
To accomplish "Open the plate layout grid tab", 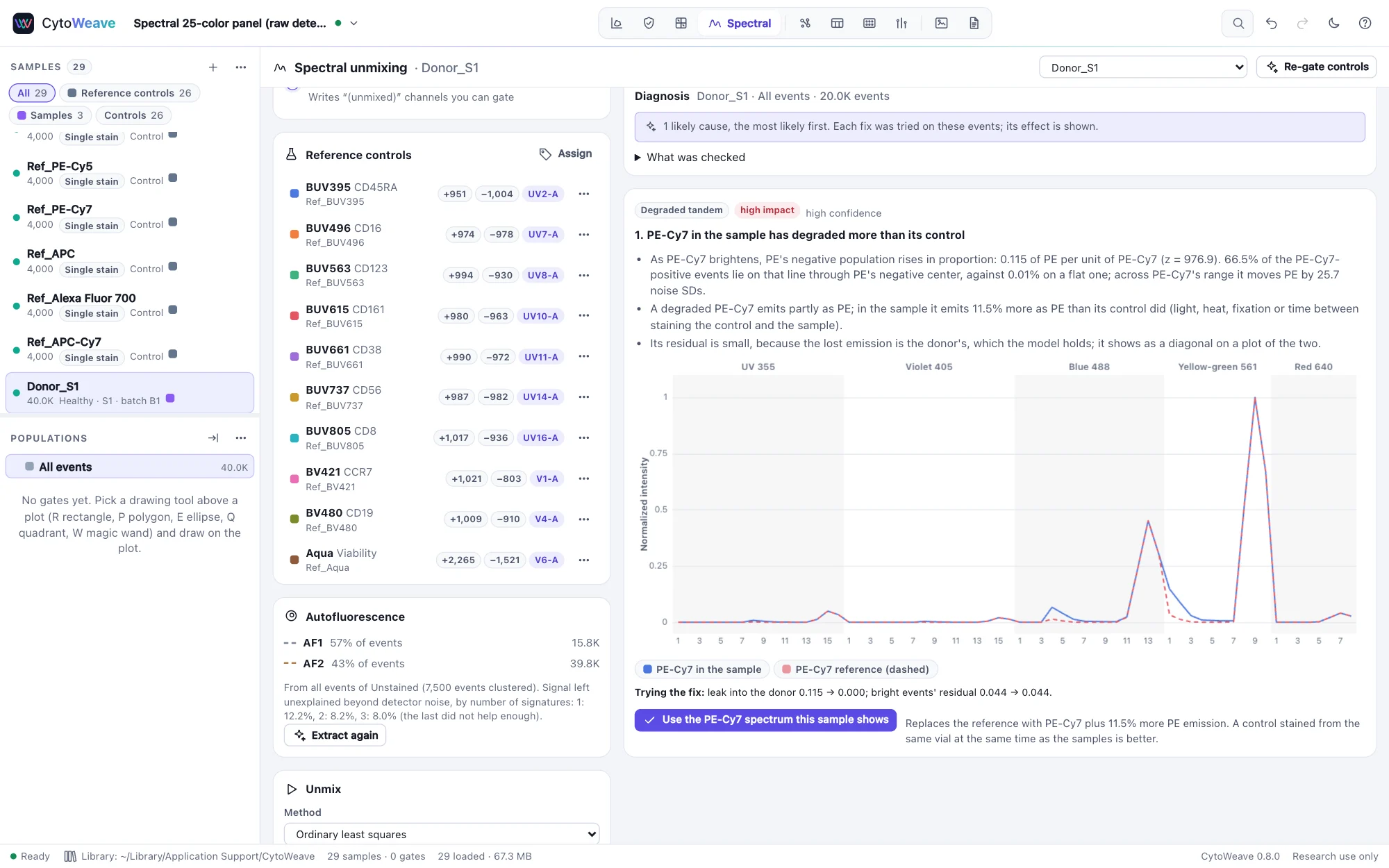I will coord(869,23).
